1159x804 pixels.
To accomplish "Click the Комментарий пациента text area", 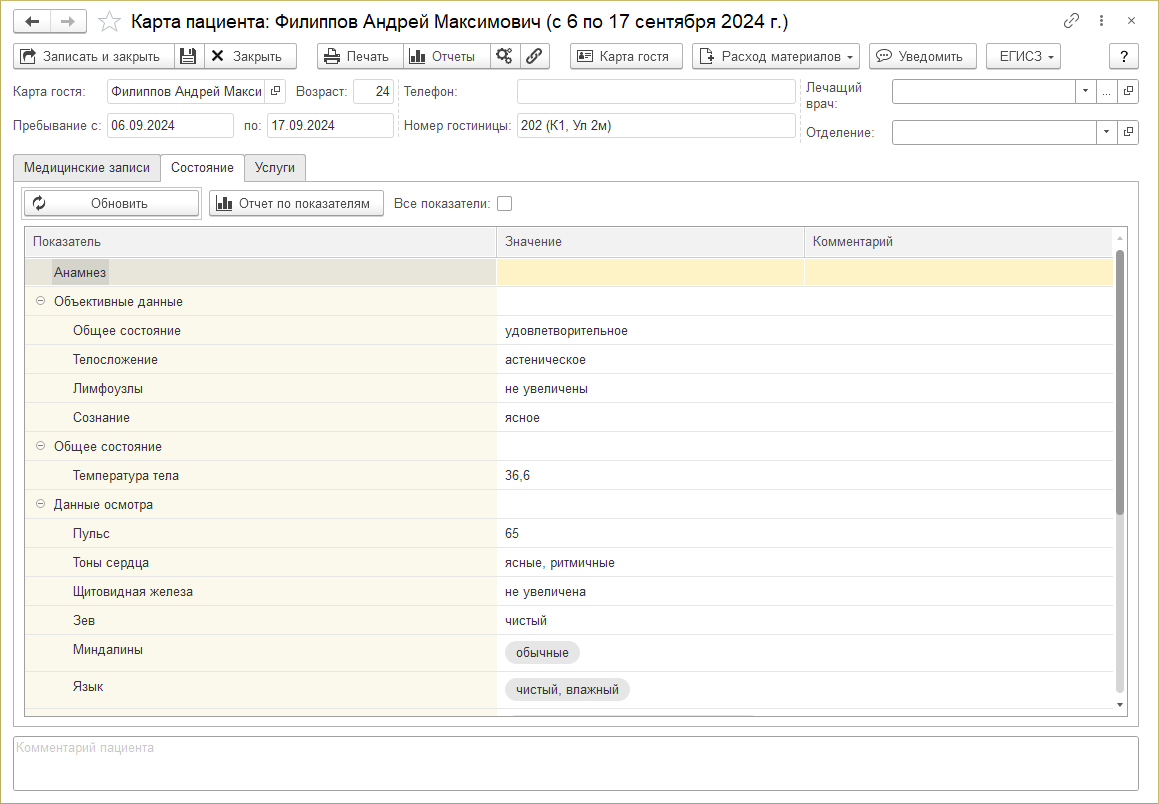I will pyautogui.click(x=576, y=763).
